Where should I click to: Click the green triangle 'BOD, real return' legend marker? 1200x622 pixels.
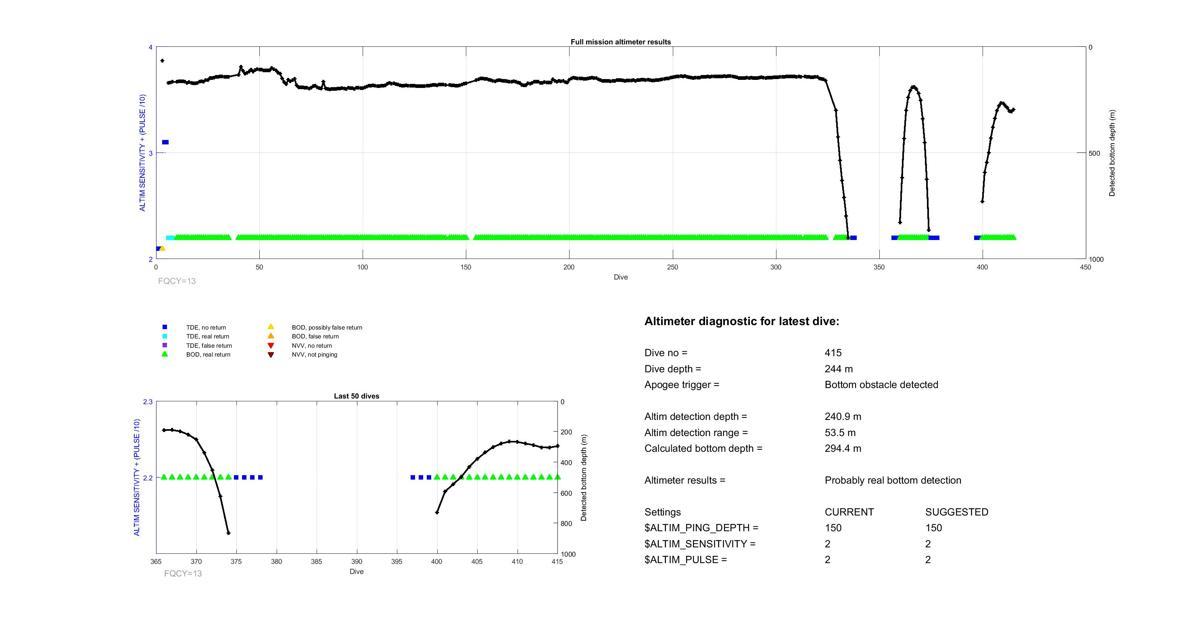[164, 354]
